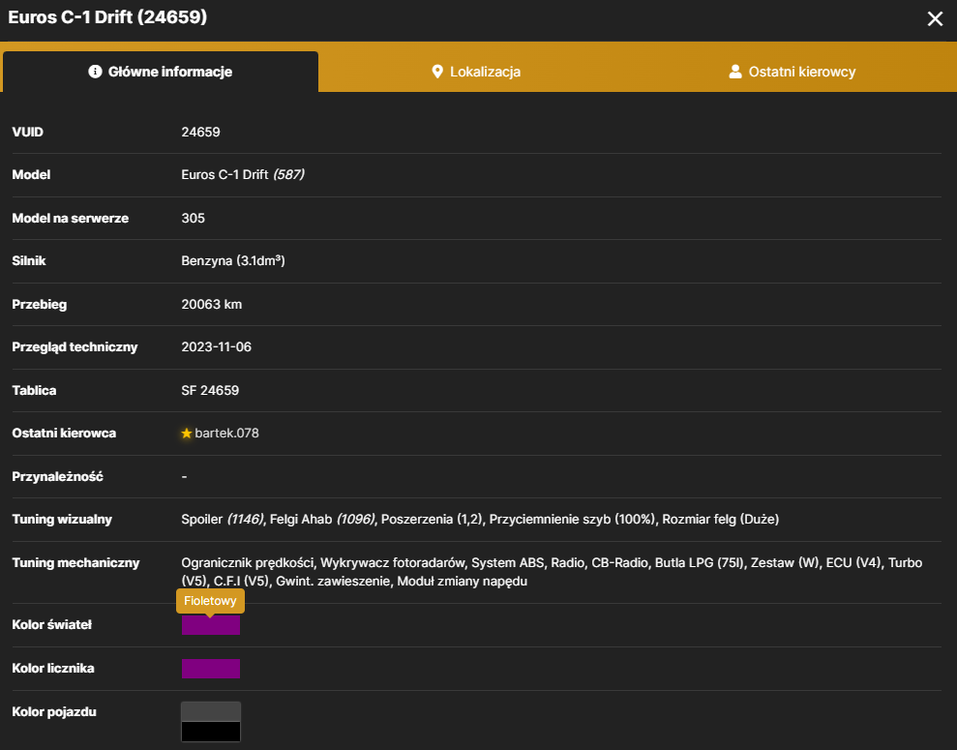Click the grey upper Kolor pojazdu swatch

pyautogui.click(x=211, y=712)
